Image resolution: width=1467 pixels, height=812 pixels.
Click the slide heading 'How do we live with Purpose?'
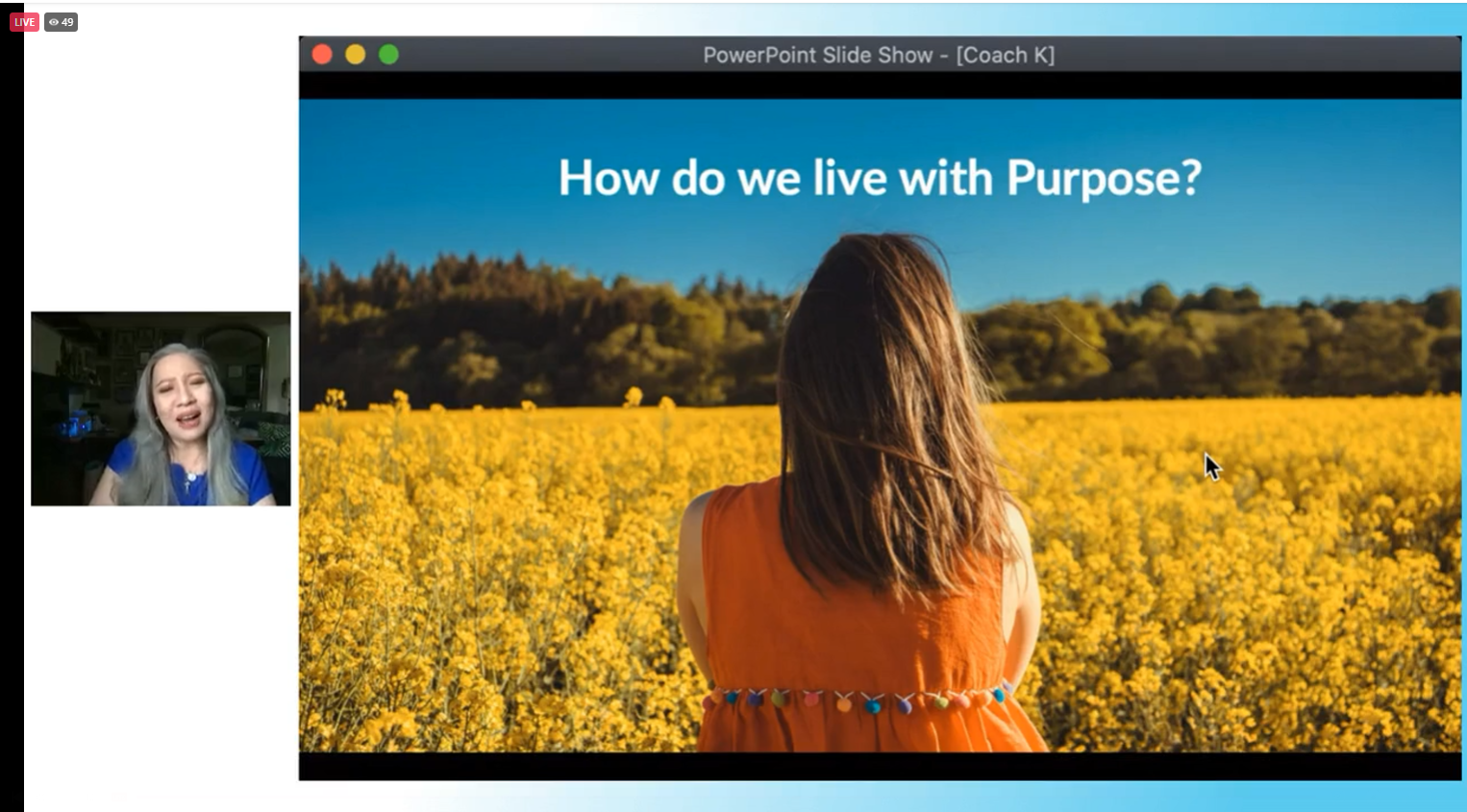pyautogui.click(x=880, y=178)
